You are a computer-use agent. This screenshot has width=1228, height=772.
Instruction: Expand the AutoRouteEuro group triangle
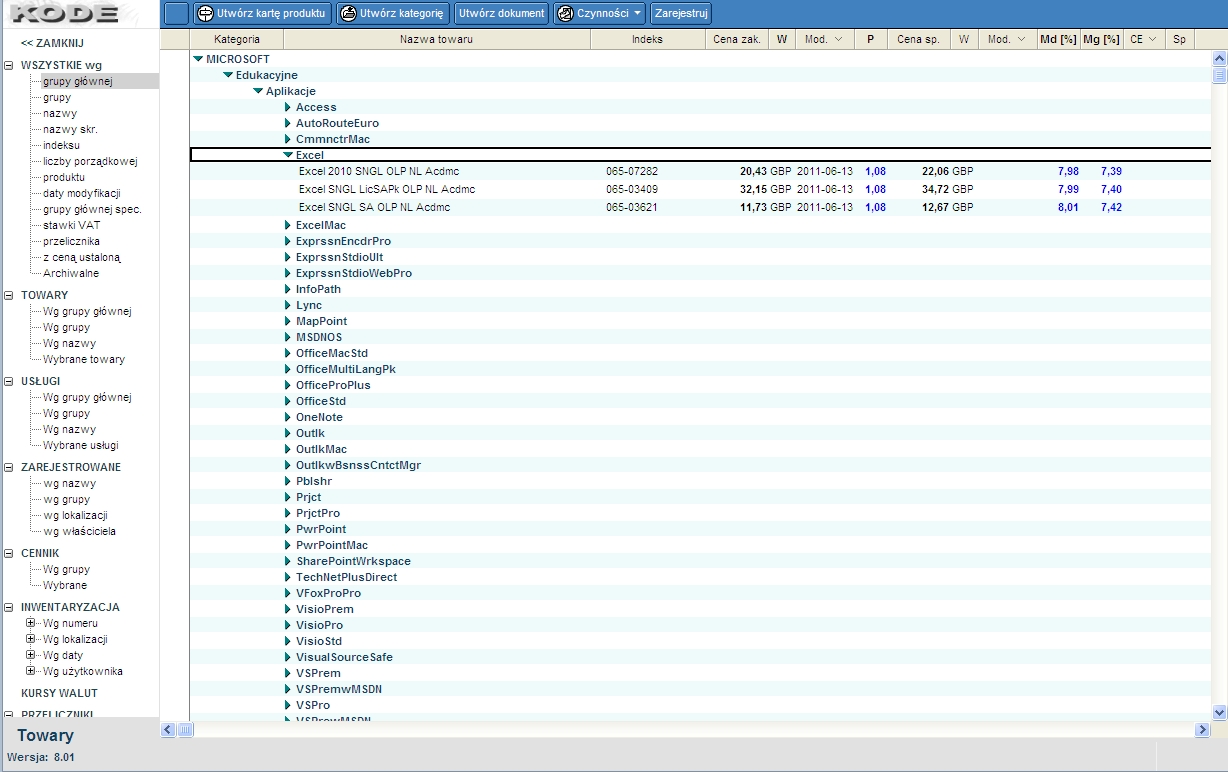tap(288, 123)
